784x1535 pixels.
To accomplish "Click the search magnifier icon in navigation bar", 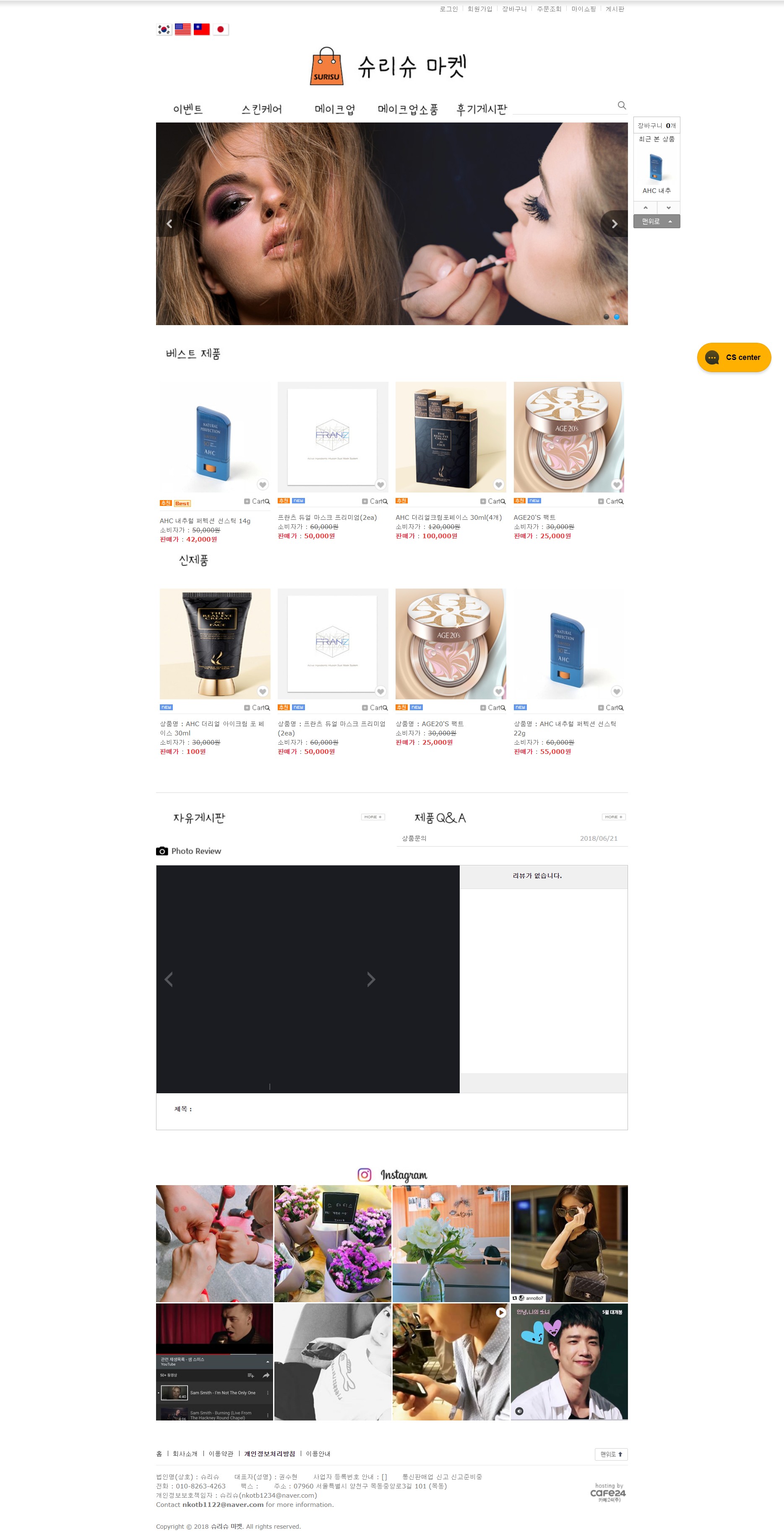I will (x=621, y=105).
